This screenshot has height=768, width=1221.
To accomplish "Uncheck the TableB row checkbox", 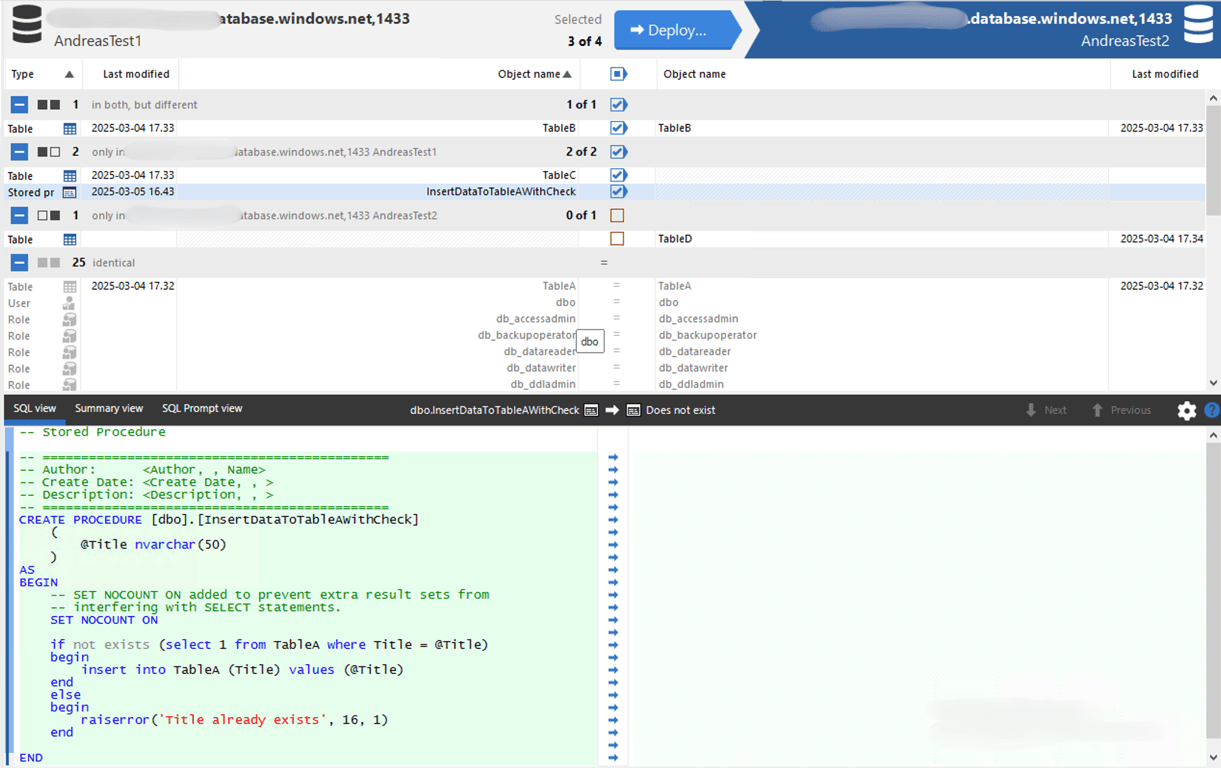I will [x=618, y=128].
